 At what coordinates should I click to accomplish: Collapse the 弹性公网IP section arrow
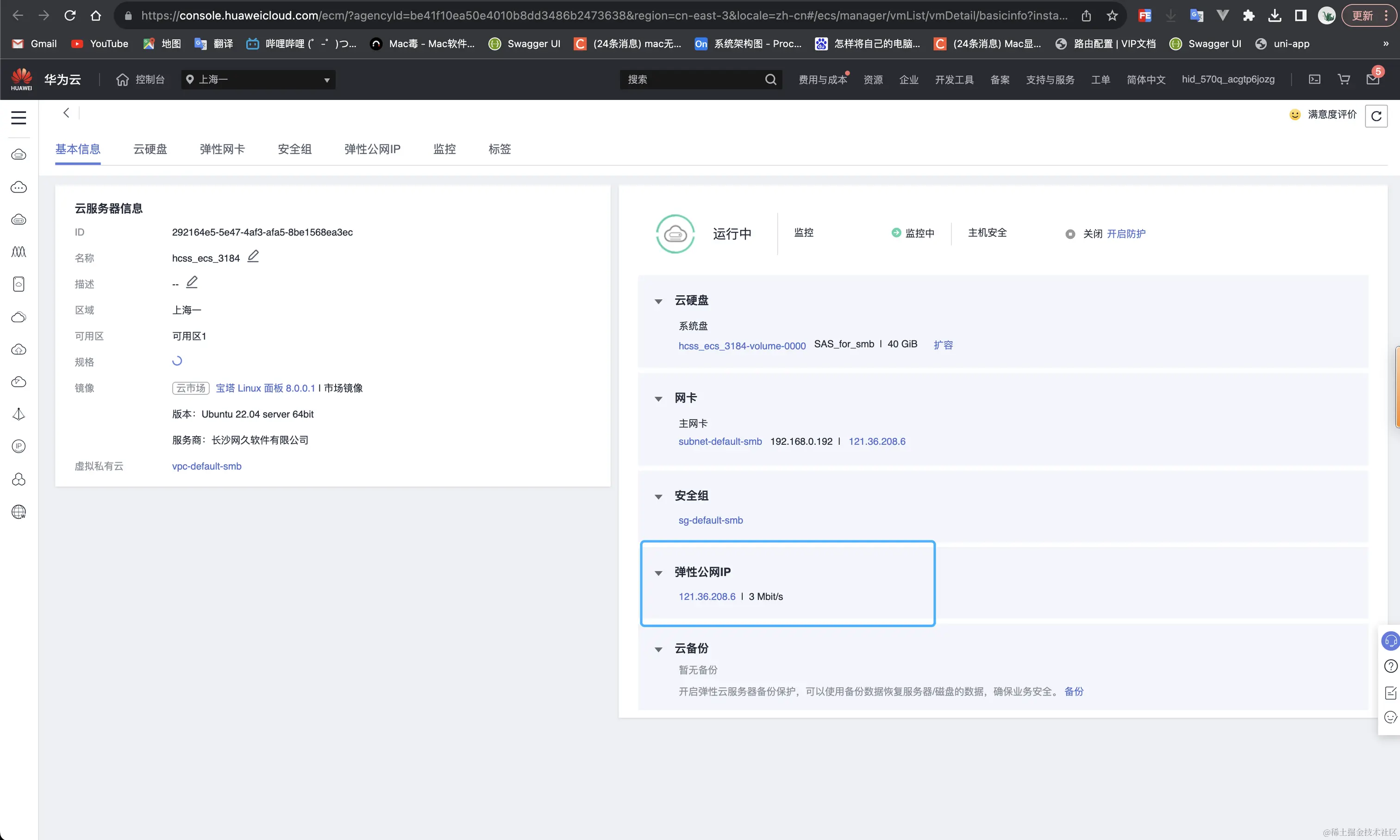(658, 573)
